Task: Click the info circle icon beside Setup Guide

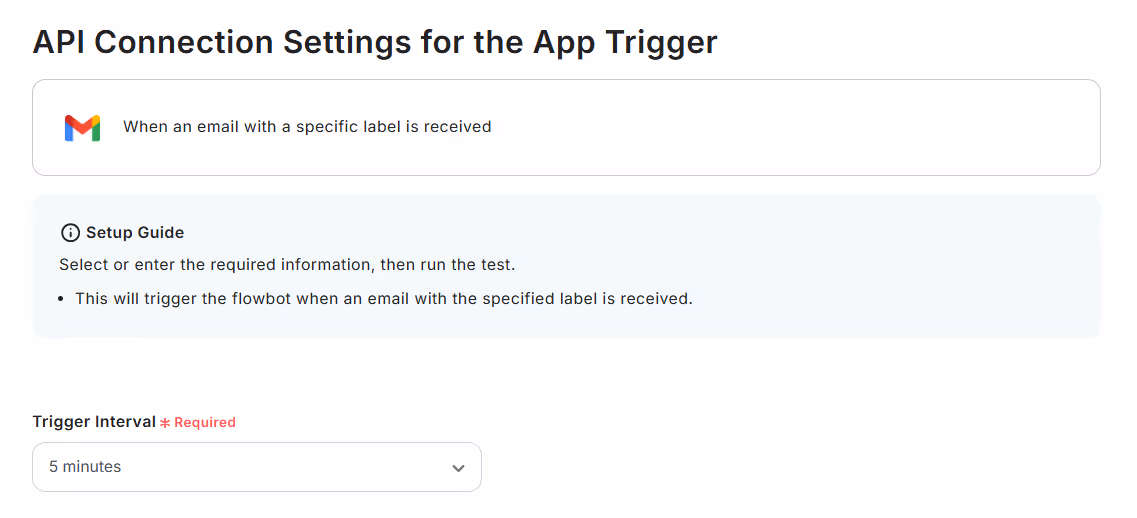Action: [70, 233]
